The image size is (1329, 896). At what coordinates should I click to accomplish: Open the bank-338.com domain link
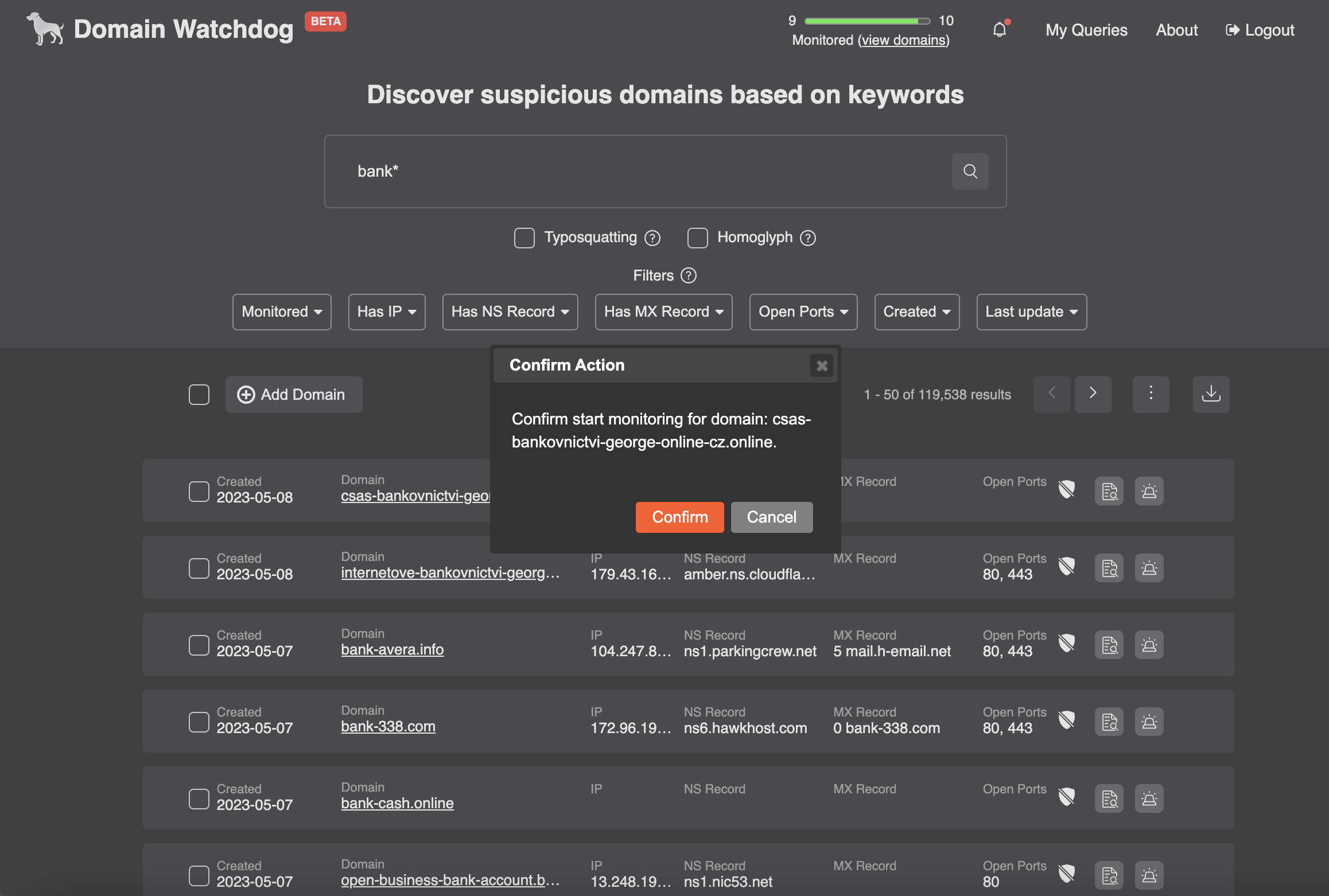click(x=388, y=727)
